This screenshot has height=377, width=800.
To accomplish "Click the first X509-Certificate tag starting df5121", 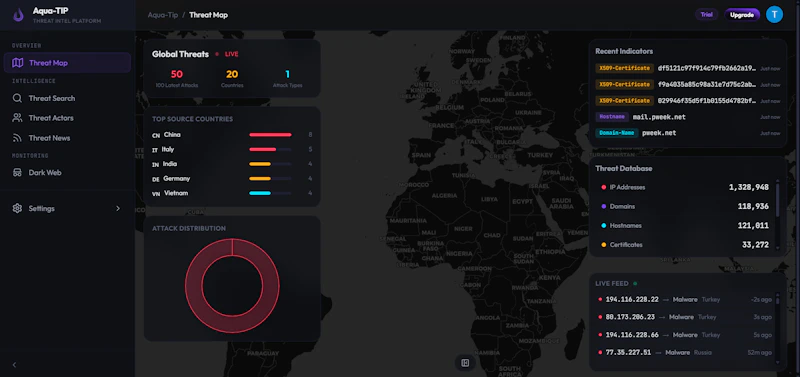I will click(624, 68).
